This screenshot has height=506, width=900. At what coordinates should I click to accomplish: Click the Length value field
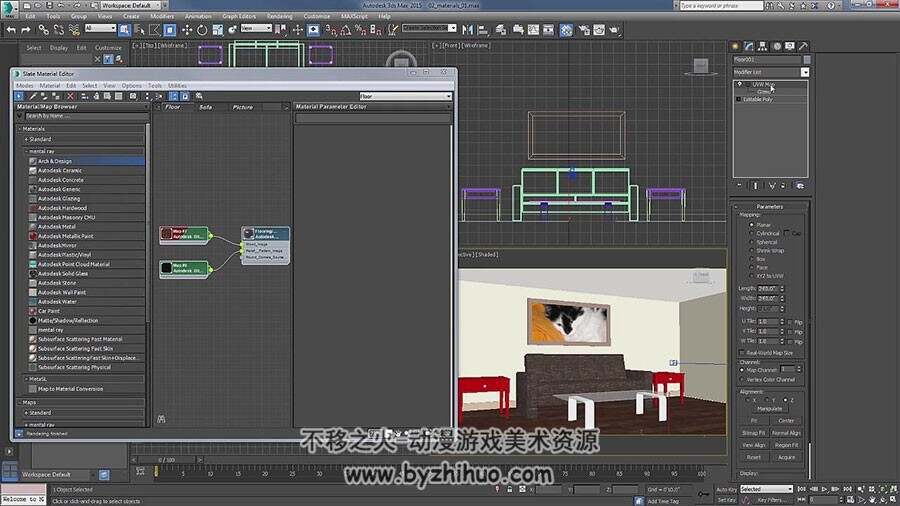click(767, 289)
